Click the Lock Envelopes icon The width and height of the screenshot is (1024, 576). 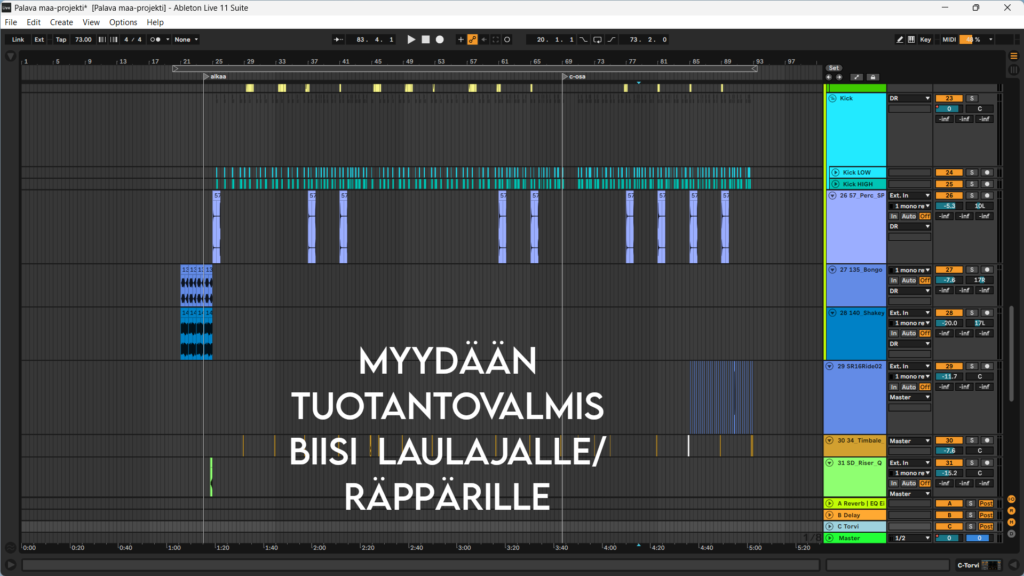(873, 77)
